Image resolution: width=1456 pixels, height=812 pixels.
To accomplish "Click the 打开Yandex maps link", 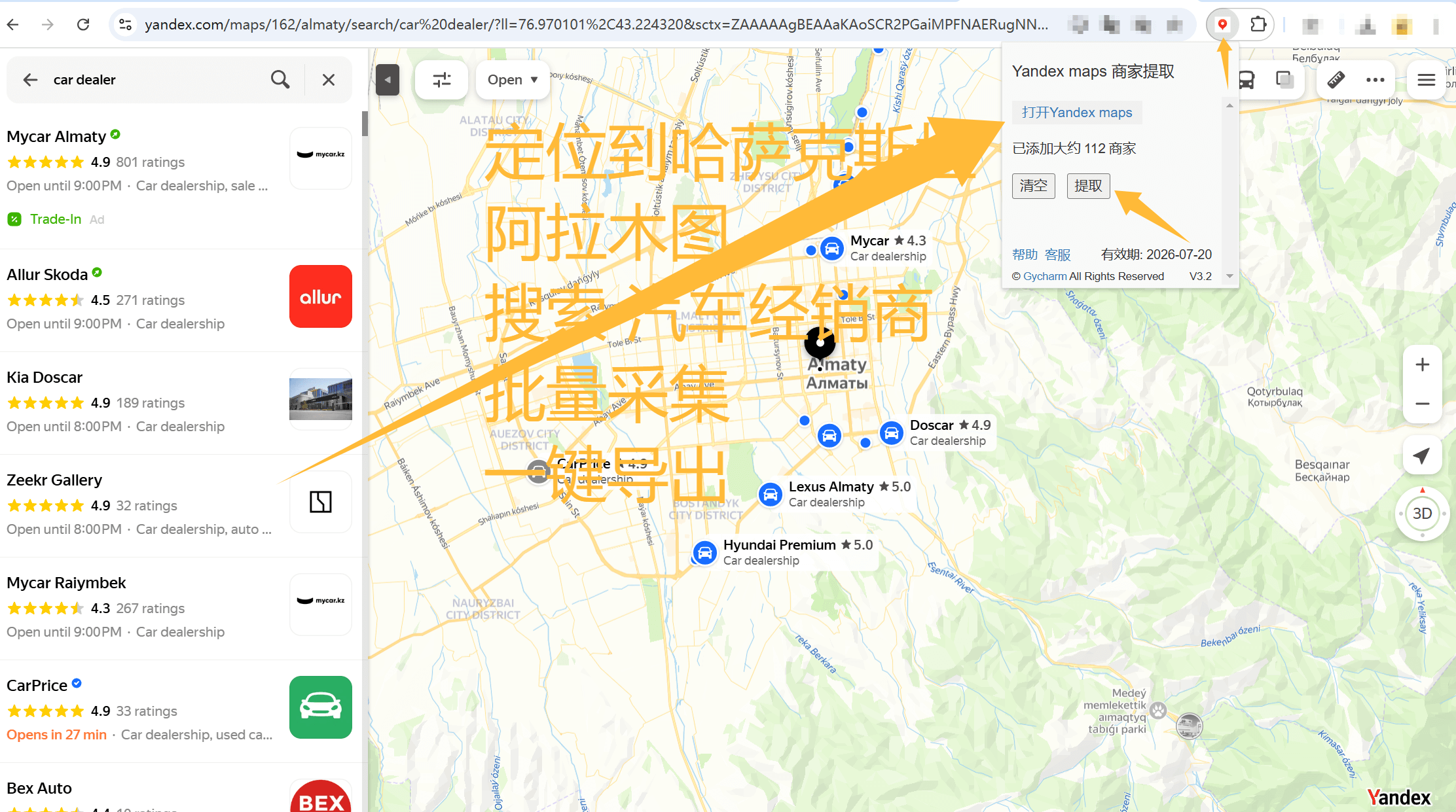I will (x=1077, y=113).
